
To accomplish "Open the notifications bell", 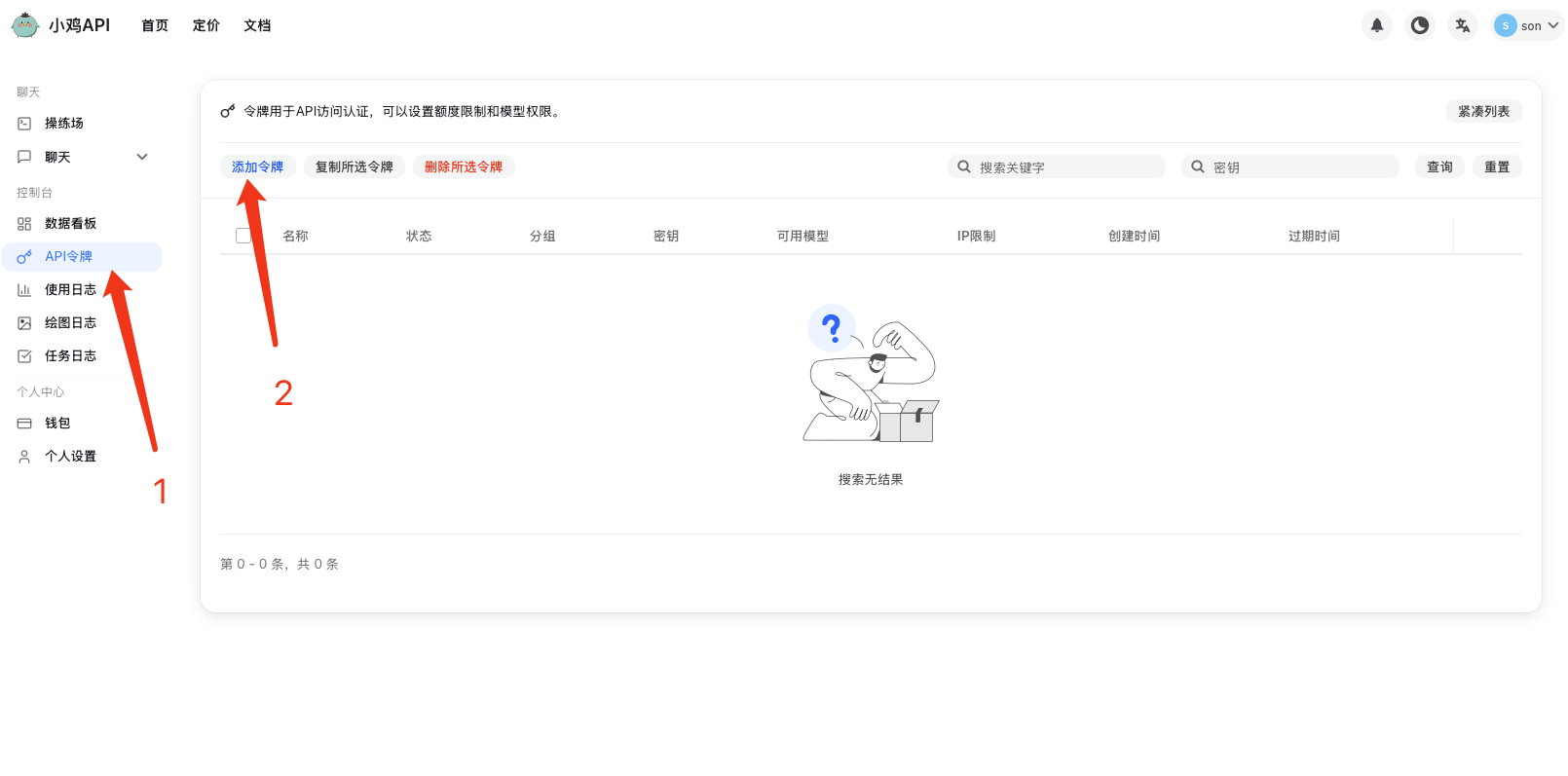I will tap(1377, 25).
